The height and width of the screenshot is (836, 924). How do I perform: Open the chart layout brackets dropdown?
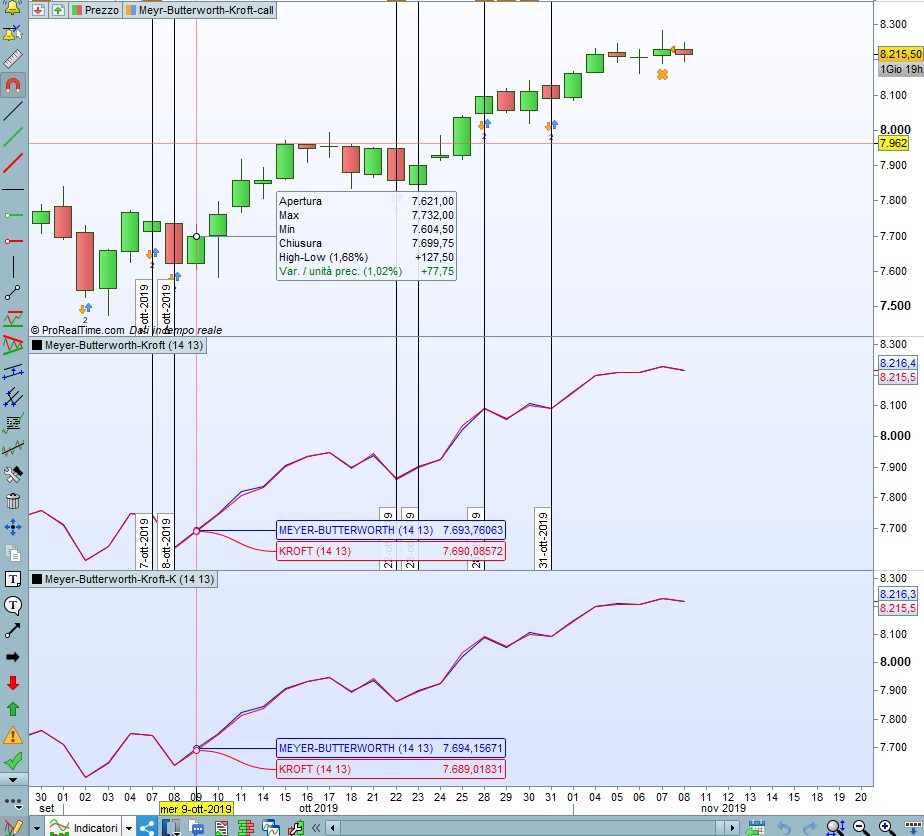pyautogui.click(x=171, y=828)
